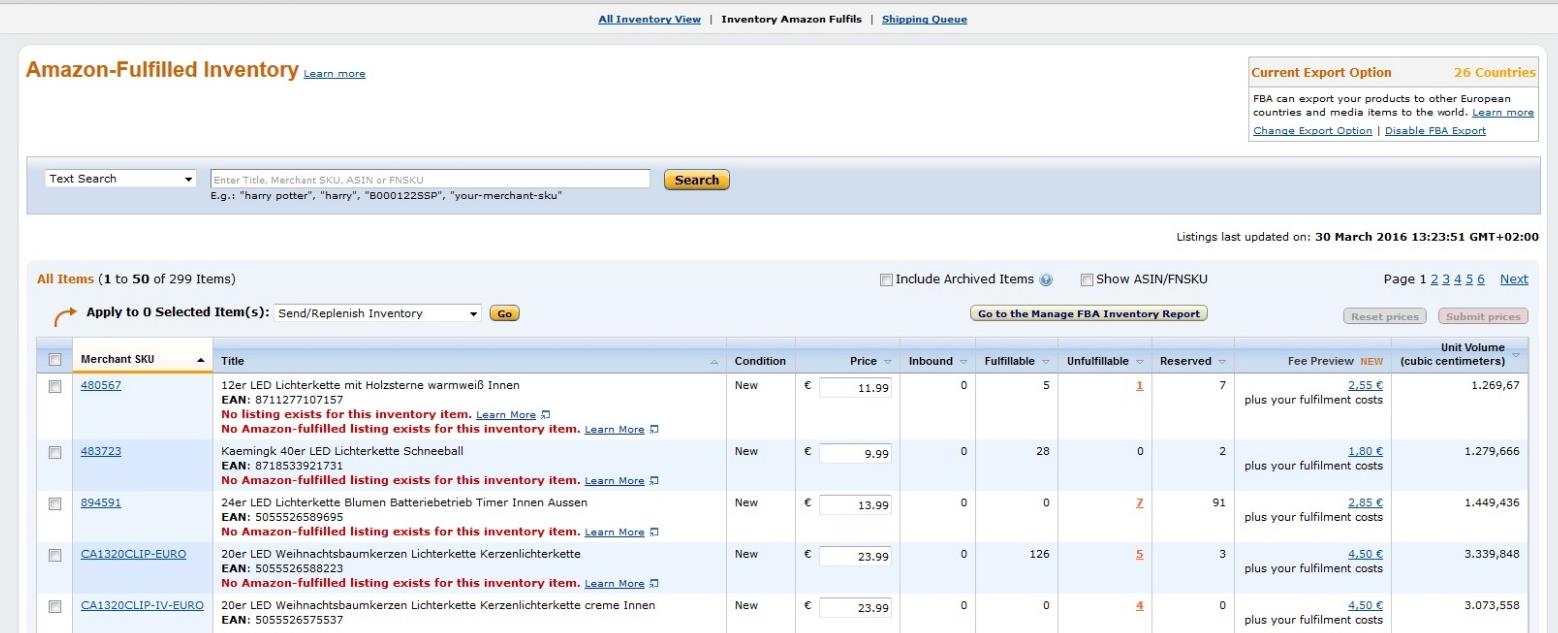Open the pop-out icon after 894591's Learn More

[654, 532]
